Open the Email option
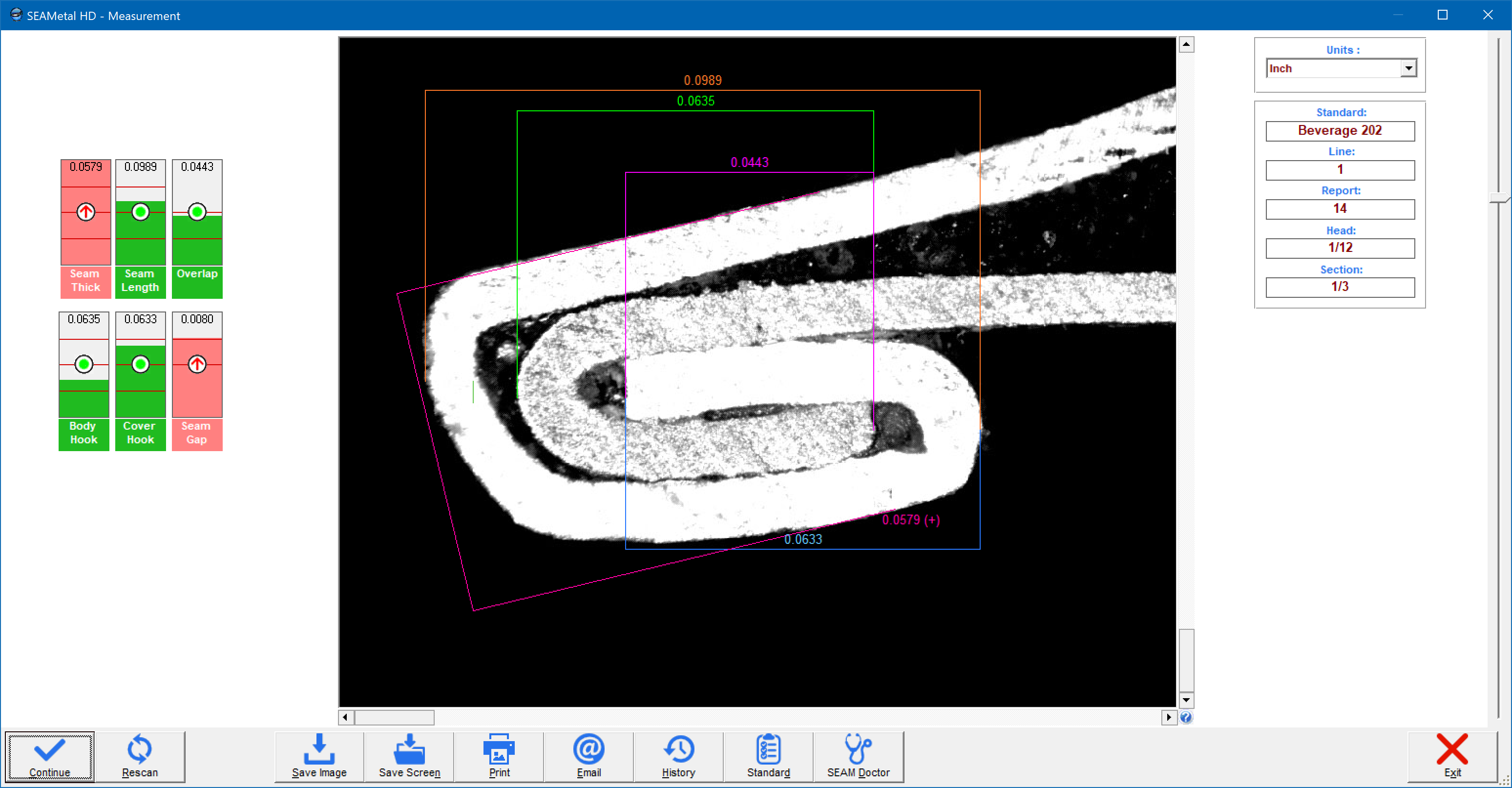1512x788 pixels. [x=588, y=756]
